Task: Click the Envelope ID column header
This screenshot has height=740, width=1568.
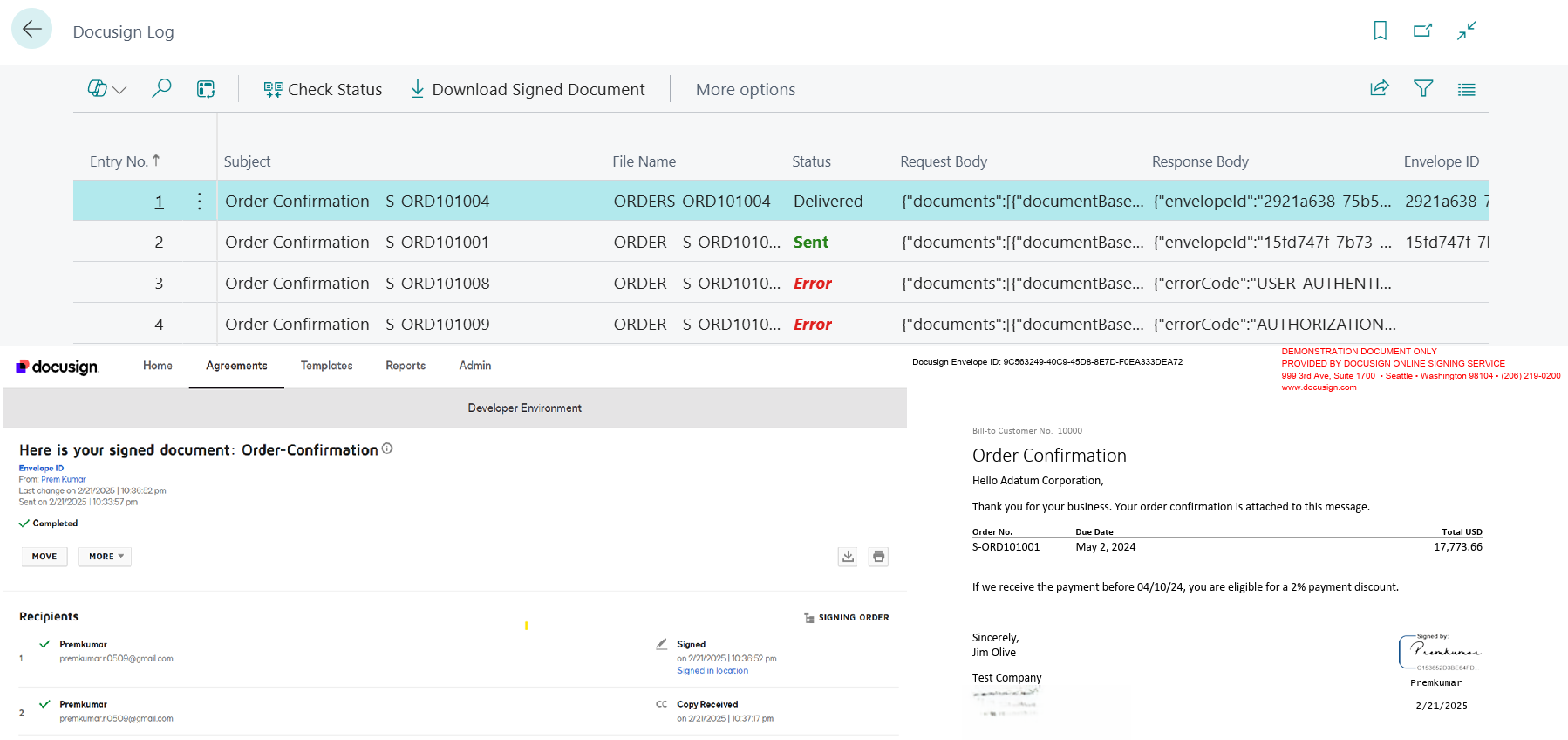Action: [1441, 161]
